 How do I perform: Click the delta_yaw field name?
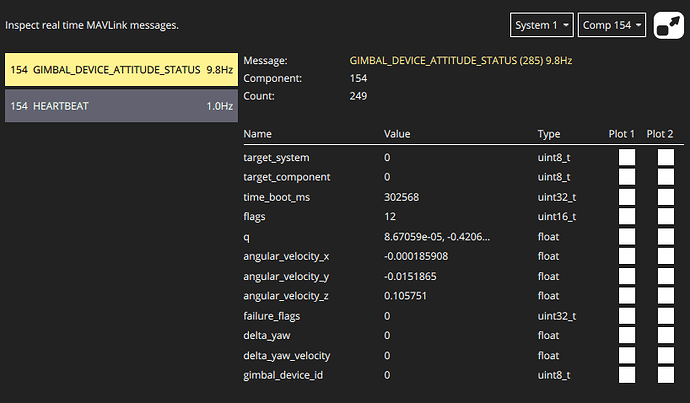[267, 336]
